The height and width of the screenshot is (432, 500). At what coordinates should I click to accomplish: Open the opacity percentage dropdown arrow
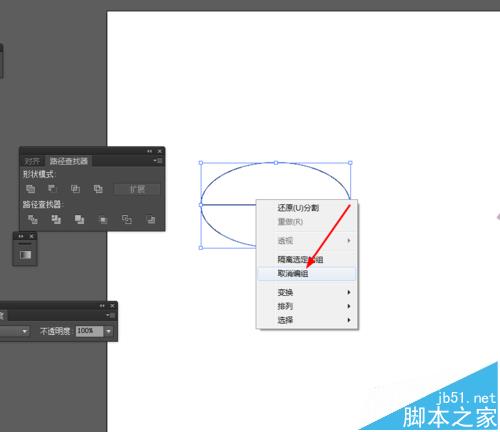coord(109,331)
